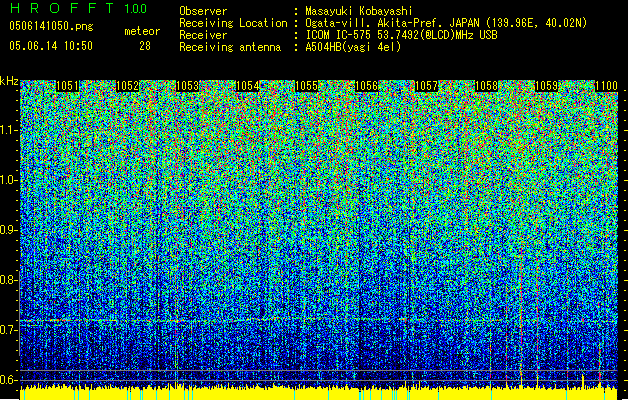The width and height of the screenshot is (629, 400).
Task: Select the 1100 time marker
Action: (606, 86)
